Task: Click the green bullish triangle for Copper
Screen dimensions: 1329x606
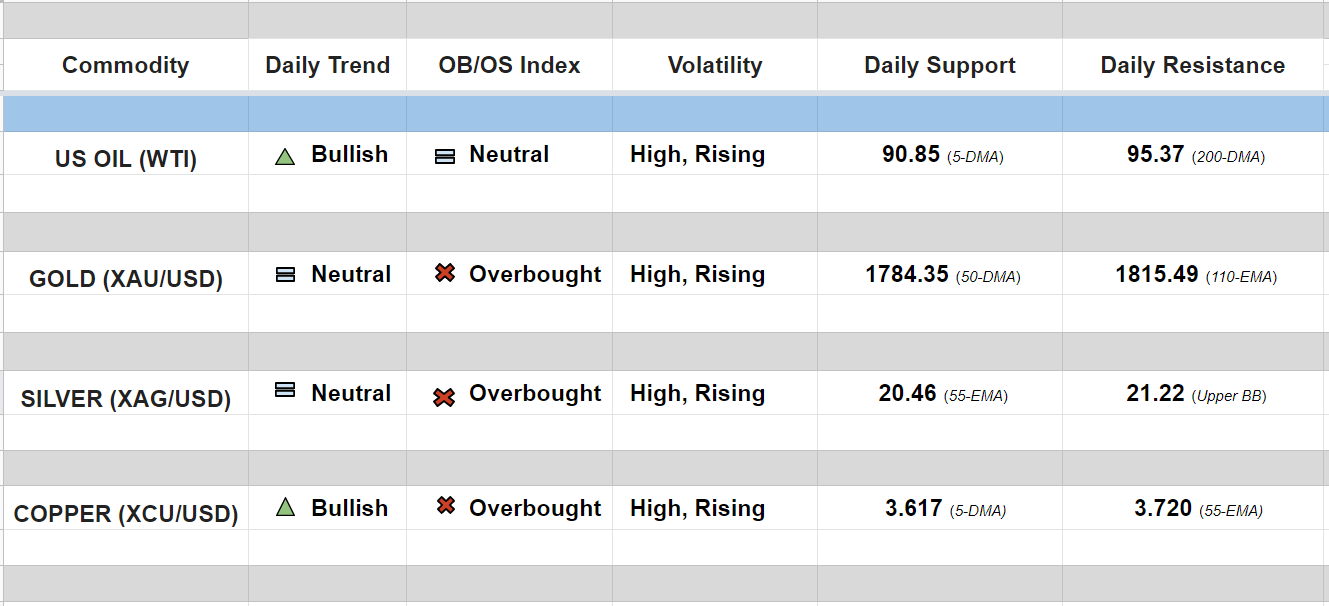Action: (285, 508)
